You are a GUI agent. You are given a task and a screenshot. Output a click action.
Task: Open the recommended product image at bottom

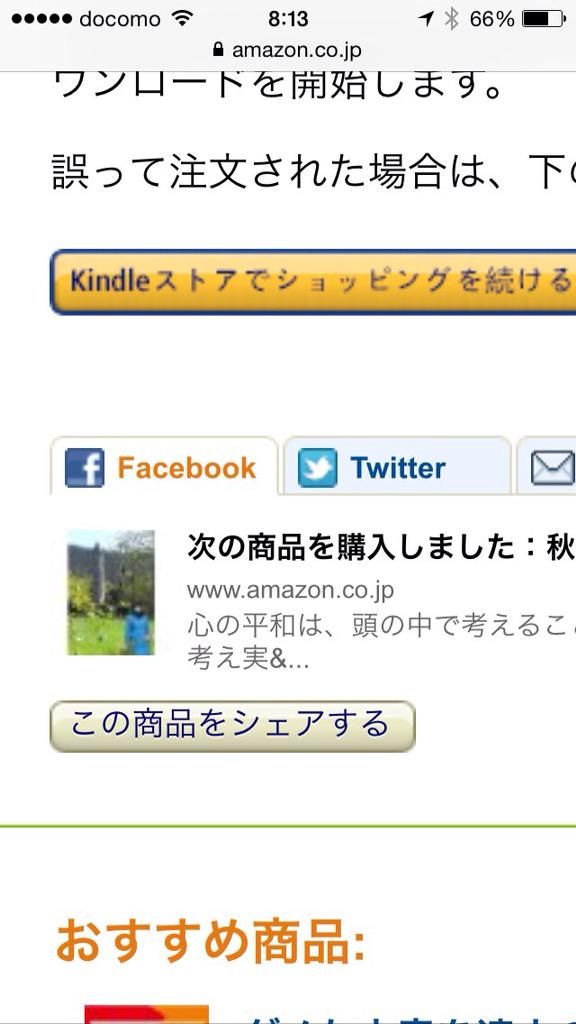[147, 1014]
